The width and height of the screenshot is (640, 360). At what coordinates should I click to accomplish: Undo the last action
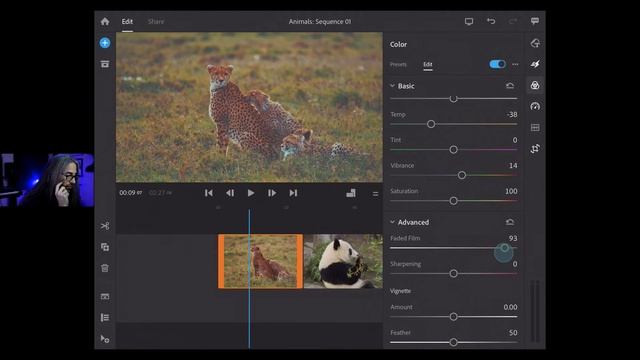[x=491, y=21]
